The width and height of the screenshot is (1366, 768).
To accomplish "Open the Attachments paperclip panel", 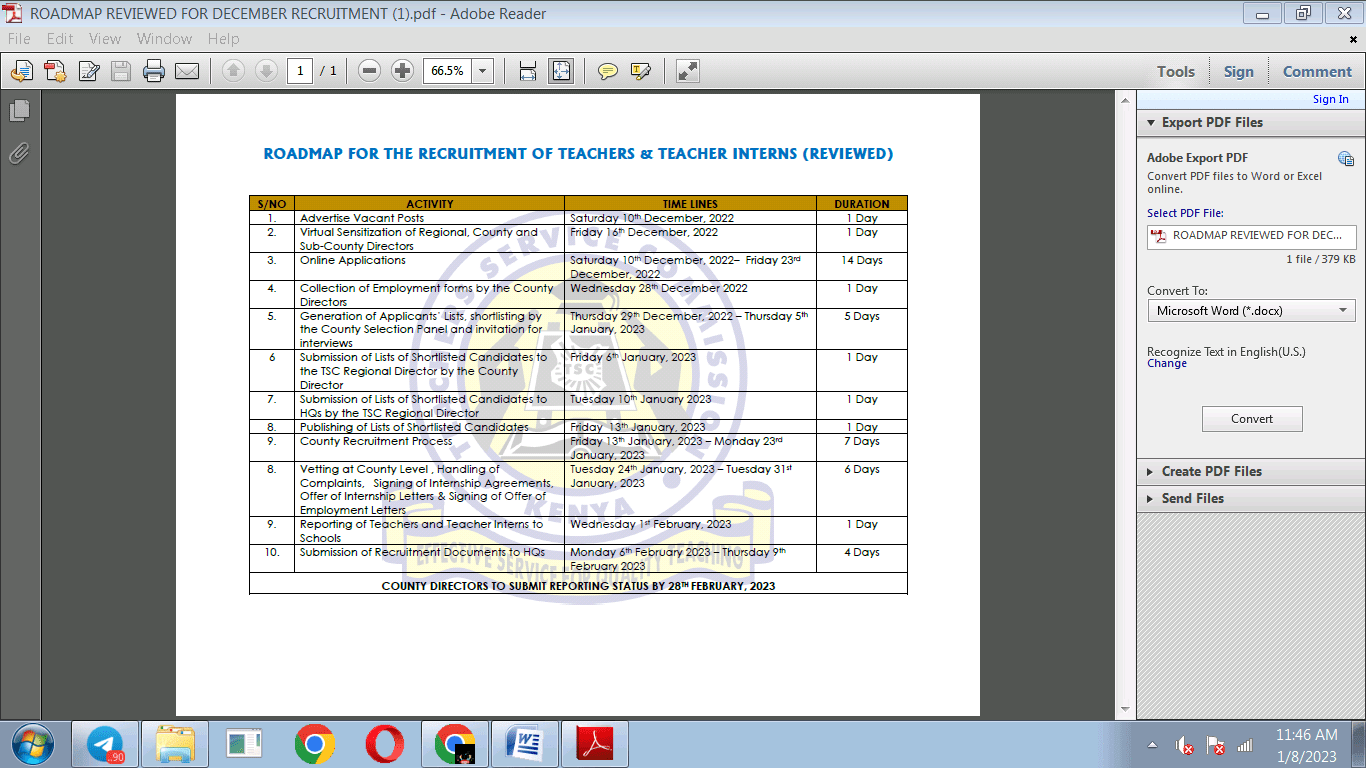I will tap(19, 153).
